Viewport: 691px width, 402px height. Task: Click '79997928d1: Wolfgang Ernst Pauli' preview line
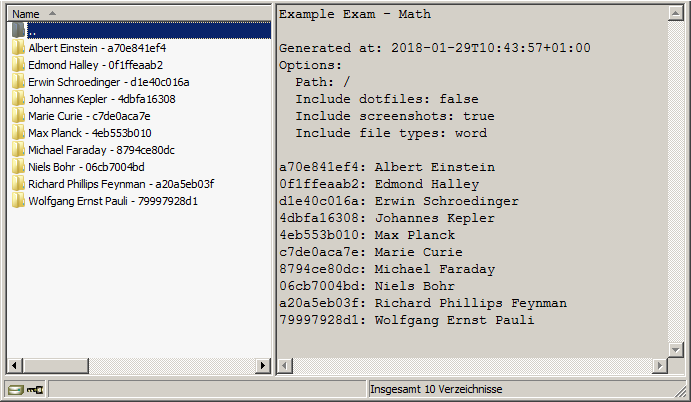click(x=407, y=320)
